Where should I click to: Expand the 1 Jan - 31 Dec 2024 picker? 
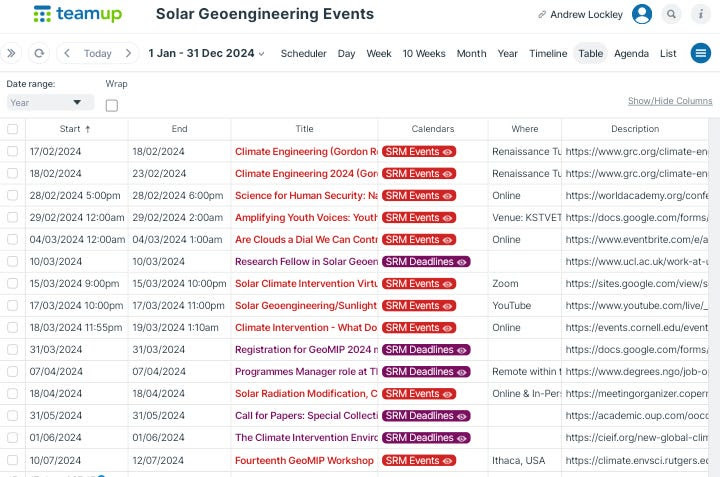(x=206, y=53)
